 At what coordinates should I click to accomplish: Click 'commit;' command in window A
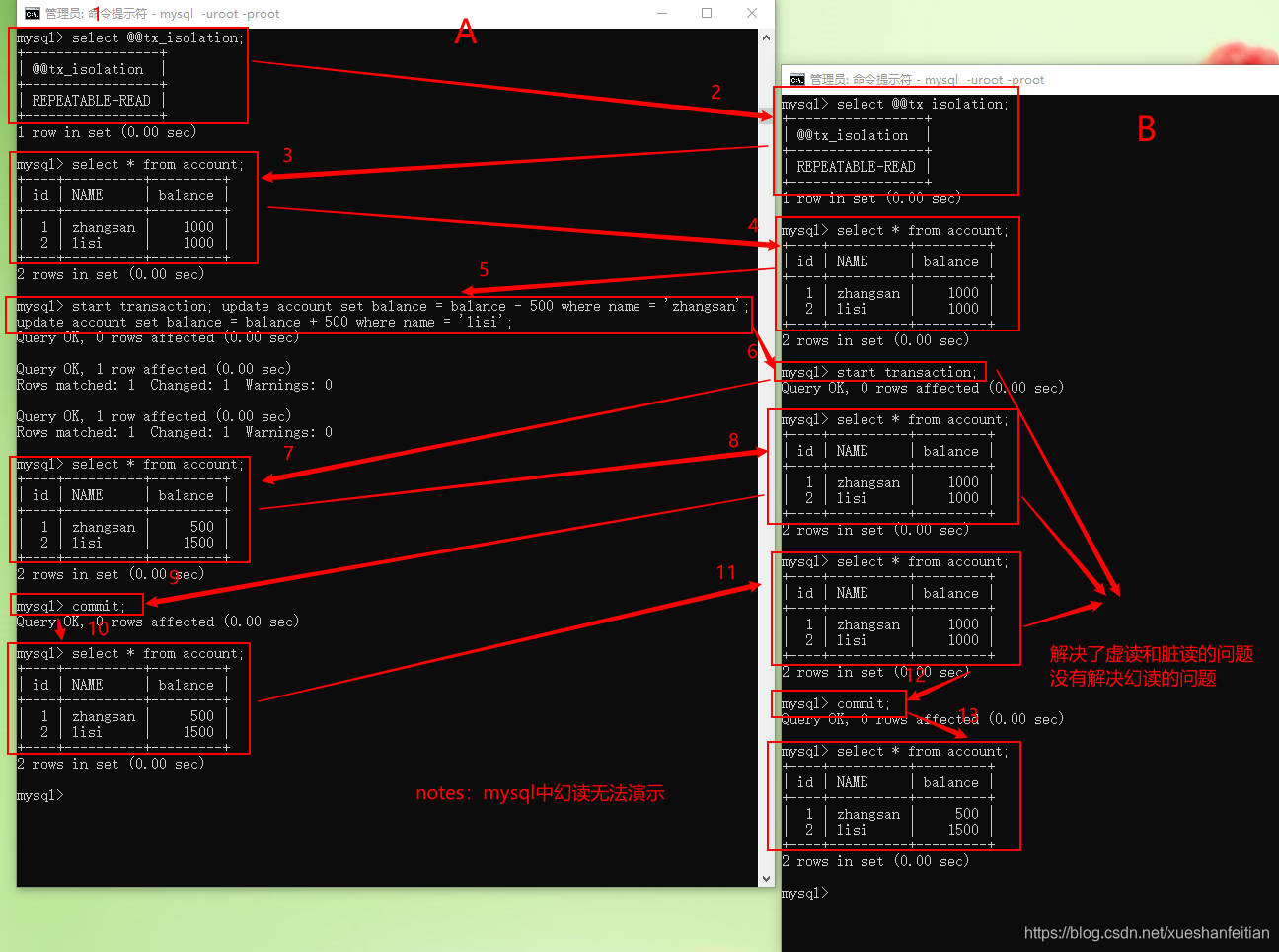pos(99,607)
